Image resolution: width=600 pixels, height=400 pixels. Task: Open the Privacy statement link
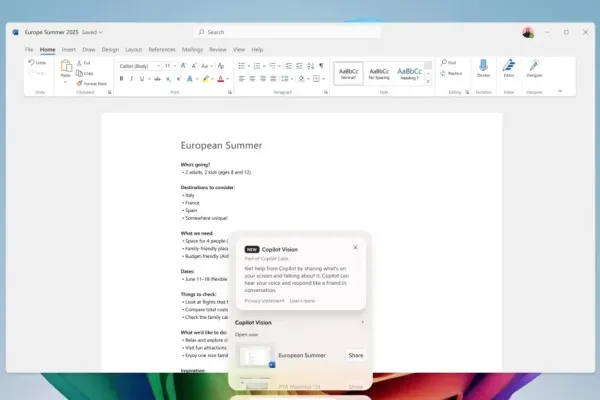tap(264, 301)
